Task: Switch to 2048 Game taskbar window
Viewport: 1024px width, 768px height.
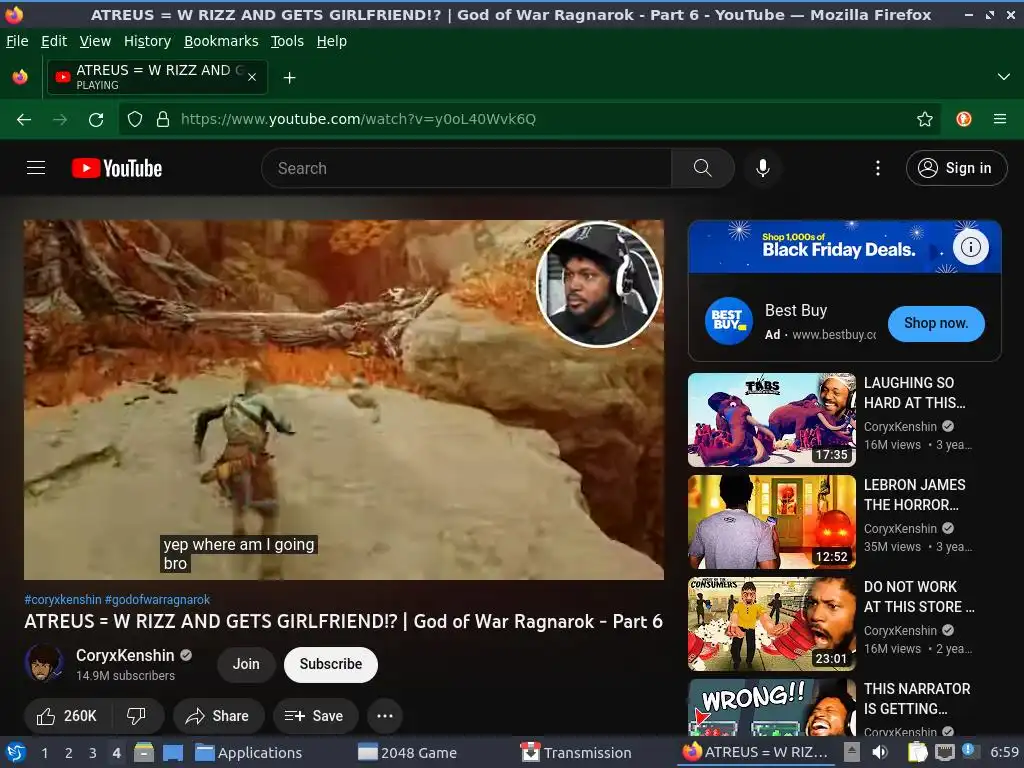Action: point(408,753)
